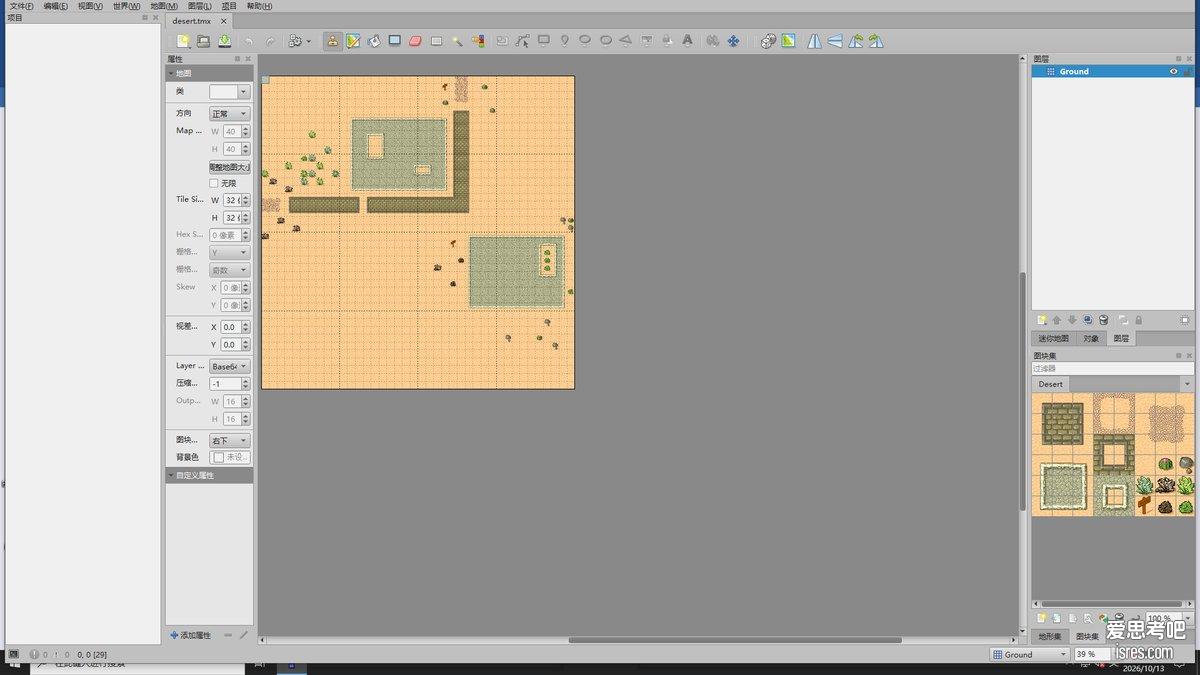Open the 视图(V) menu

click(90, 6)
